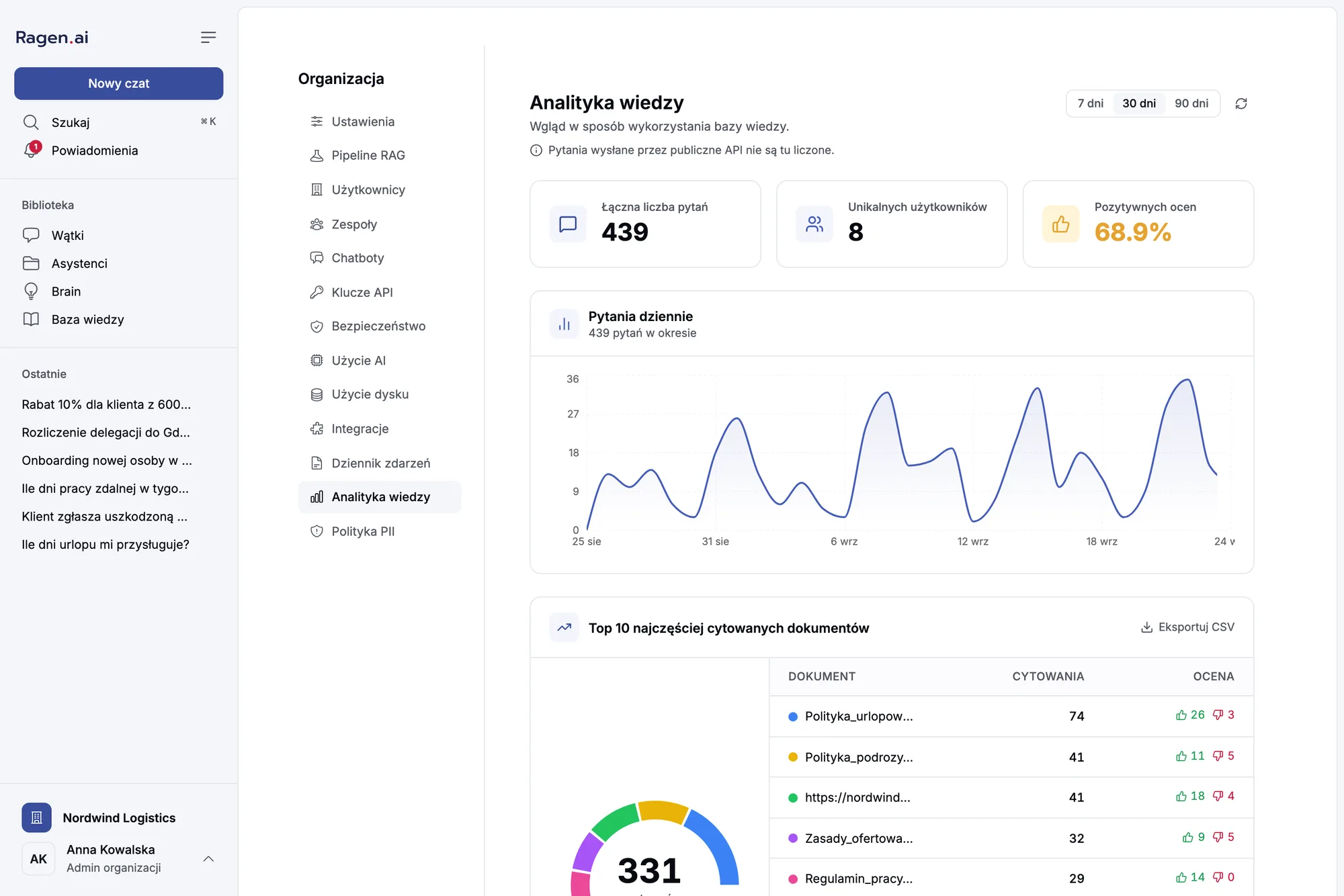Click the Użycie dysku database icon

[317, 394]
